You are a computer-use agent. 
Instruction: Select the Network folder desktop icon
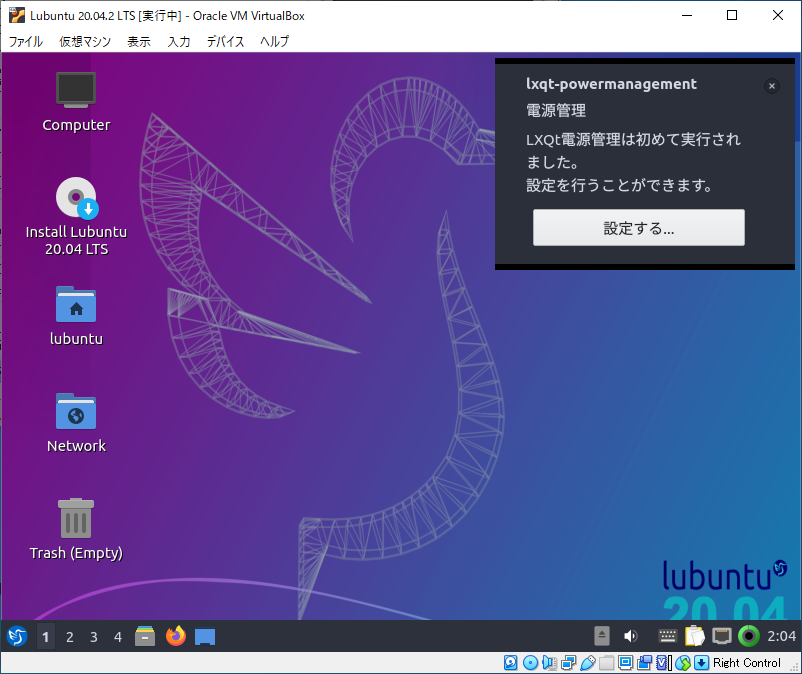click(76, 423)
